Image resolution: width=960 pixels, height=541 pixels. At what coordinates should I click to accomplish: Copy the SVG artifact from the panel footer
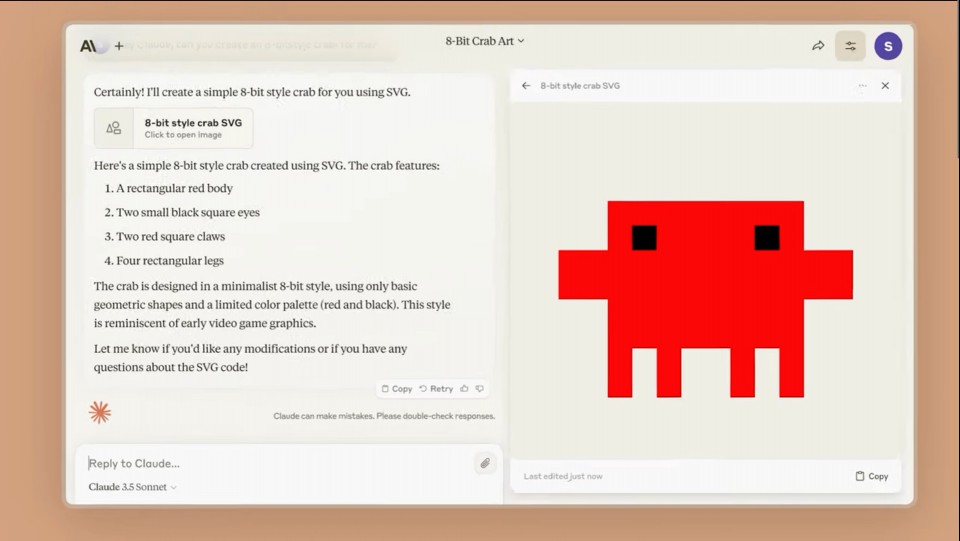pos(871,476)
